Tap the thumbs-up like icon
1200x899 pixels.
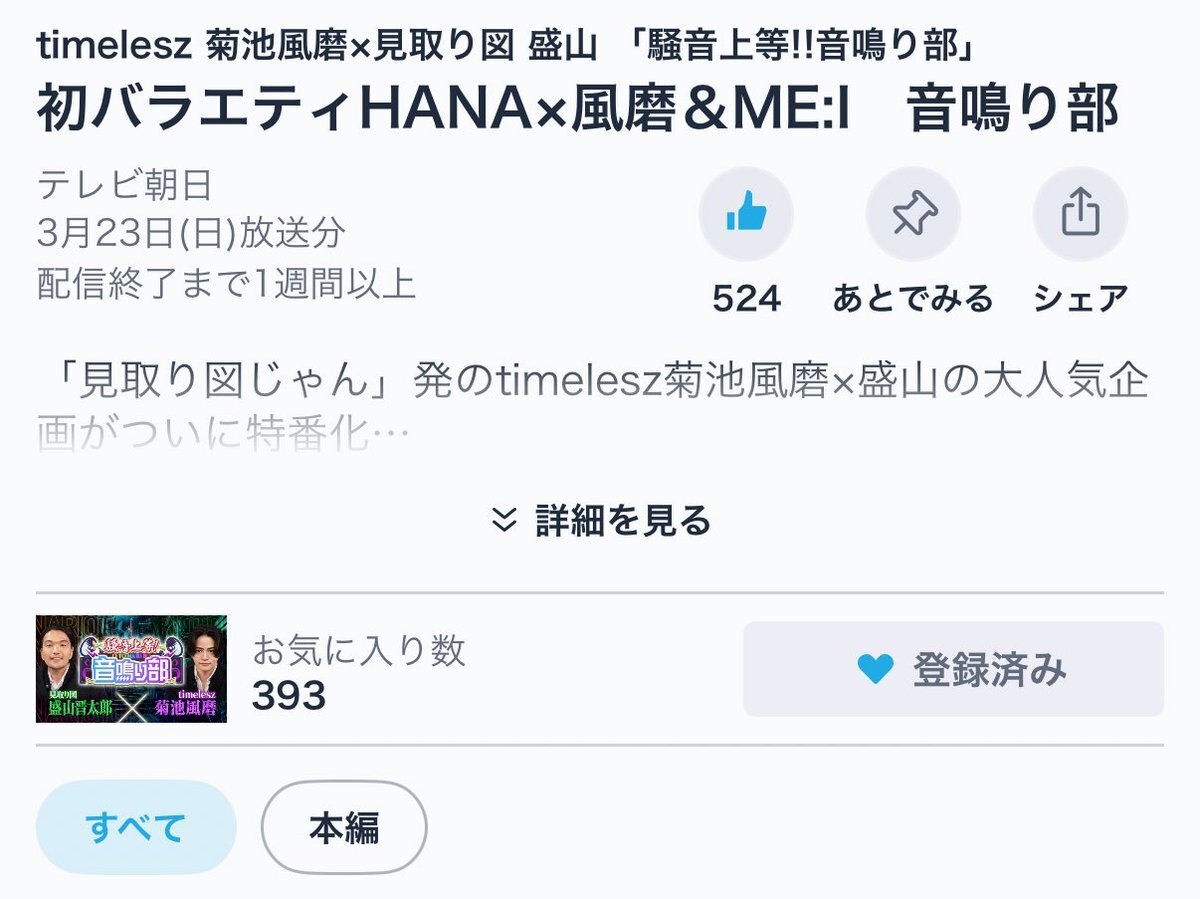click(x=746, y=214)
